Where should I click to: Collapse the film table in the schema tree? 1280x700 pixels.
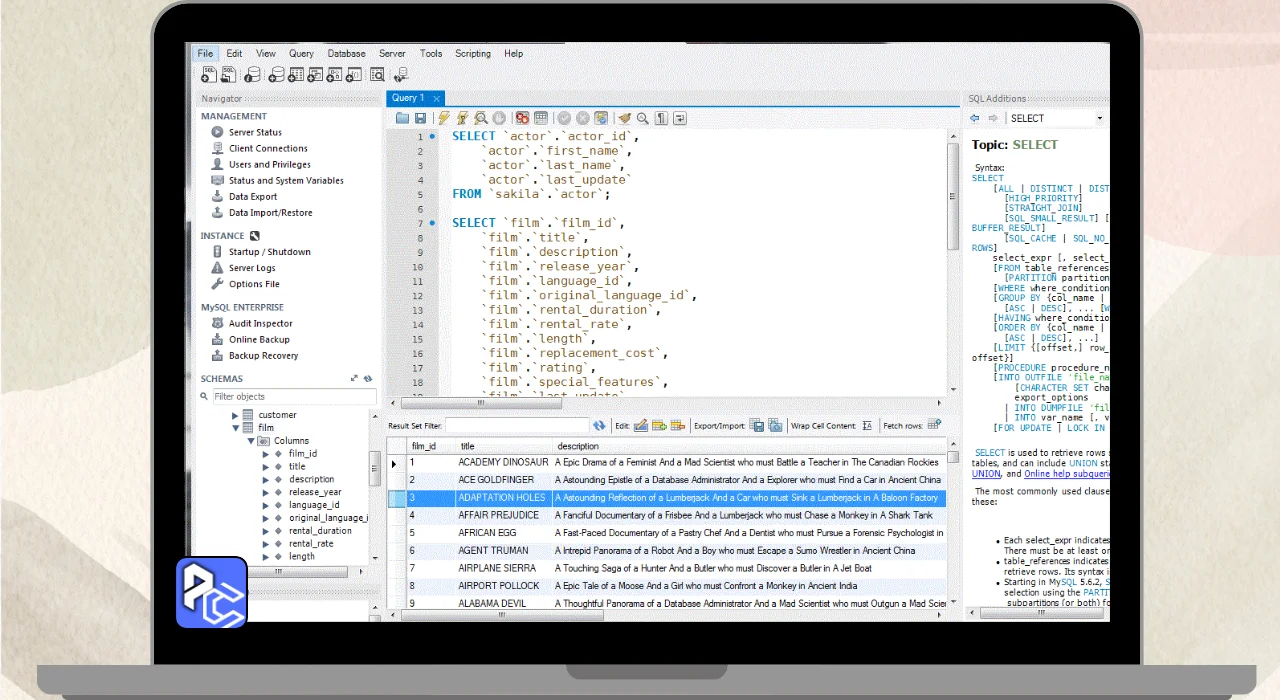click(237, 428)
